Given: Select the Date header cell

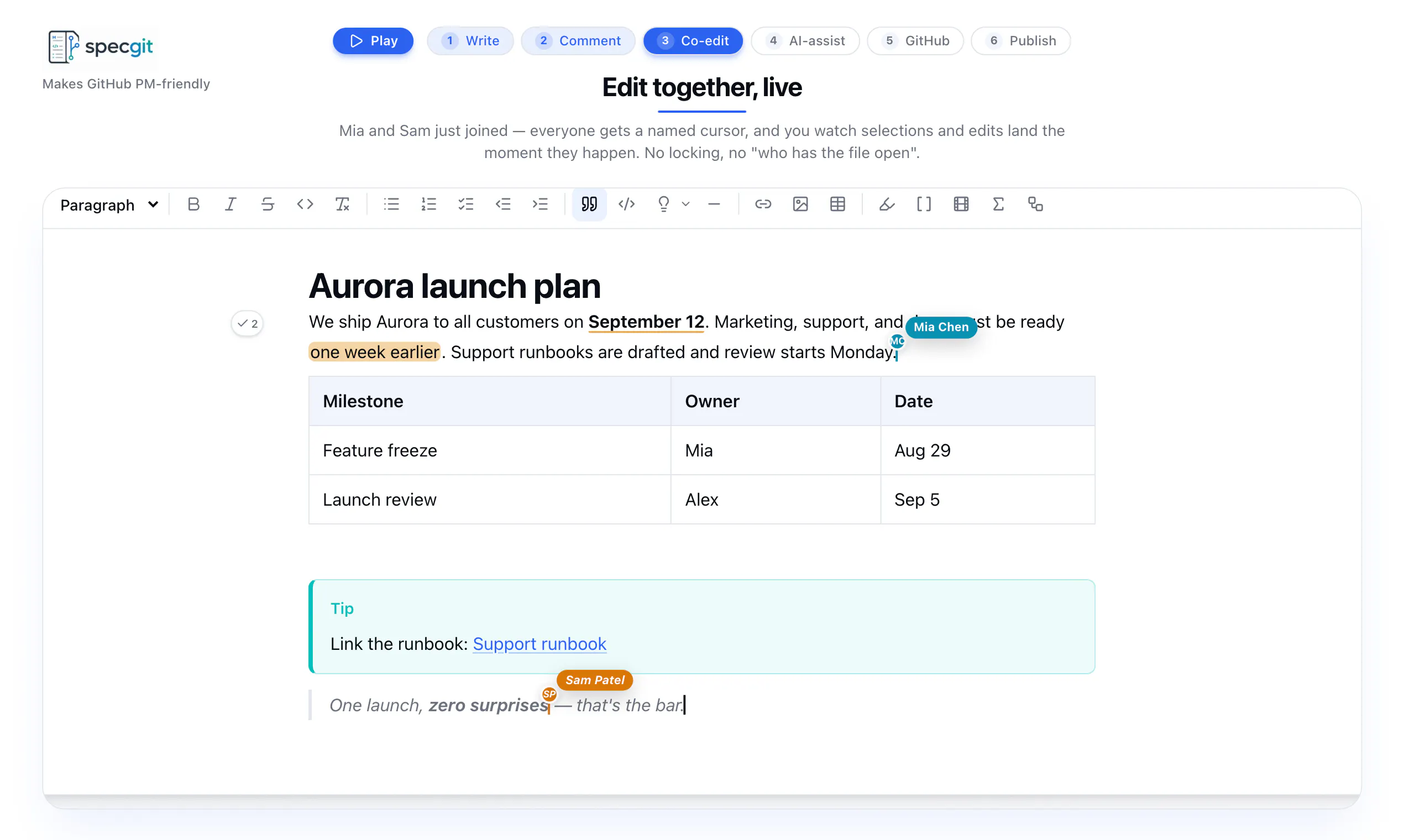Looking at the screenshot, I should pos(988,401).
